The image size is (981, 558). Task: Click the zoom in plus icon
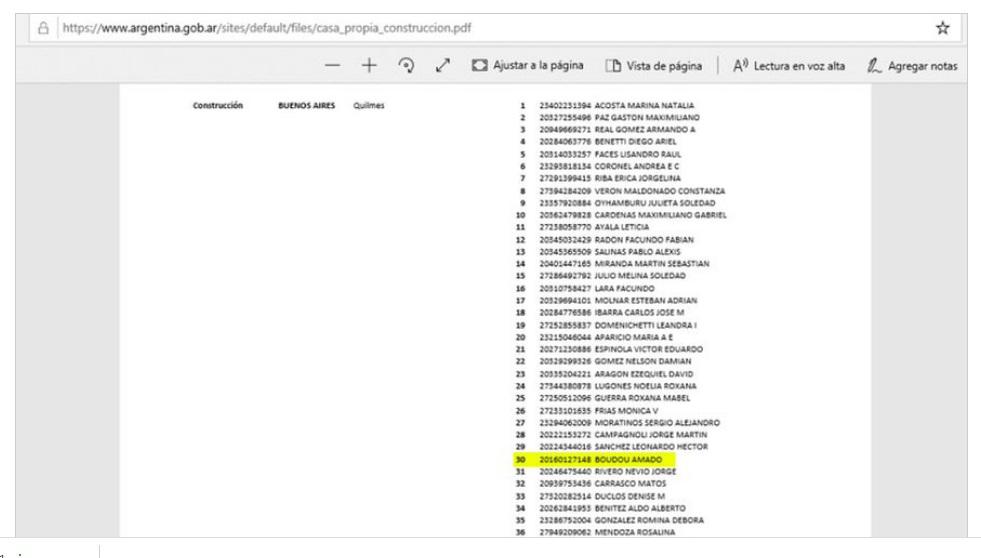tap(369, 66)
